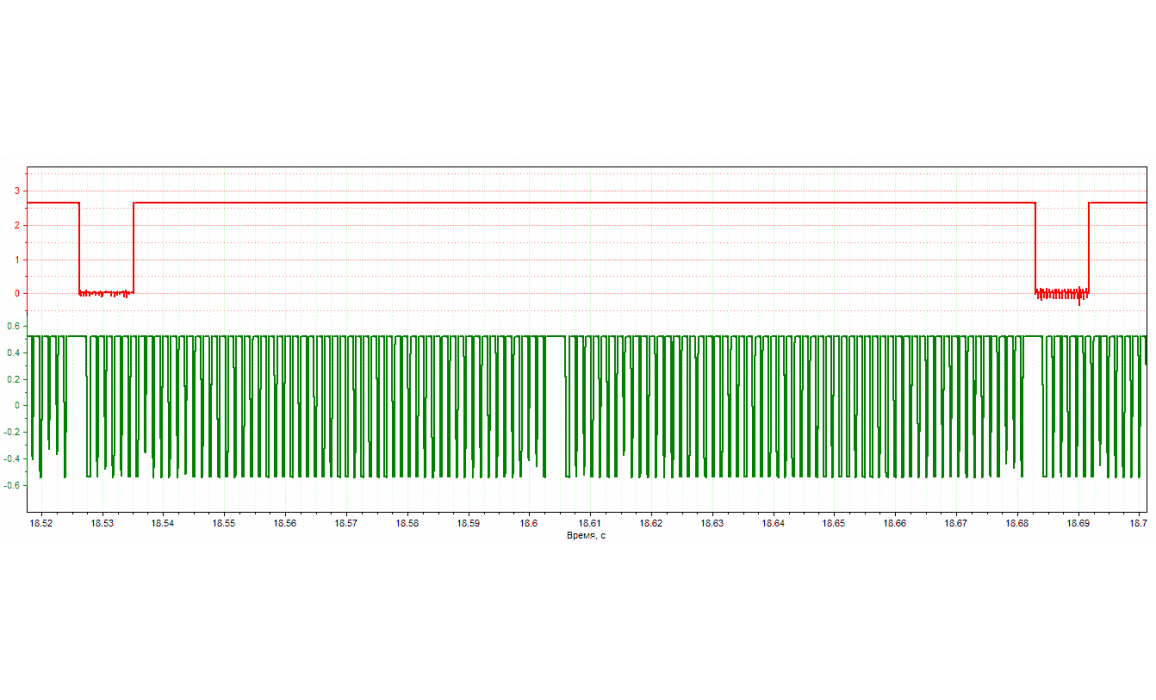
Task: Click the 18.52 time axis label
Action: [41, 523]
